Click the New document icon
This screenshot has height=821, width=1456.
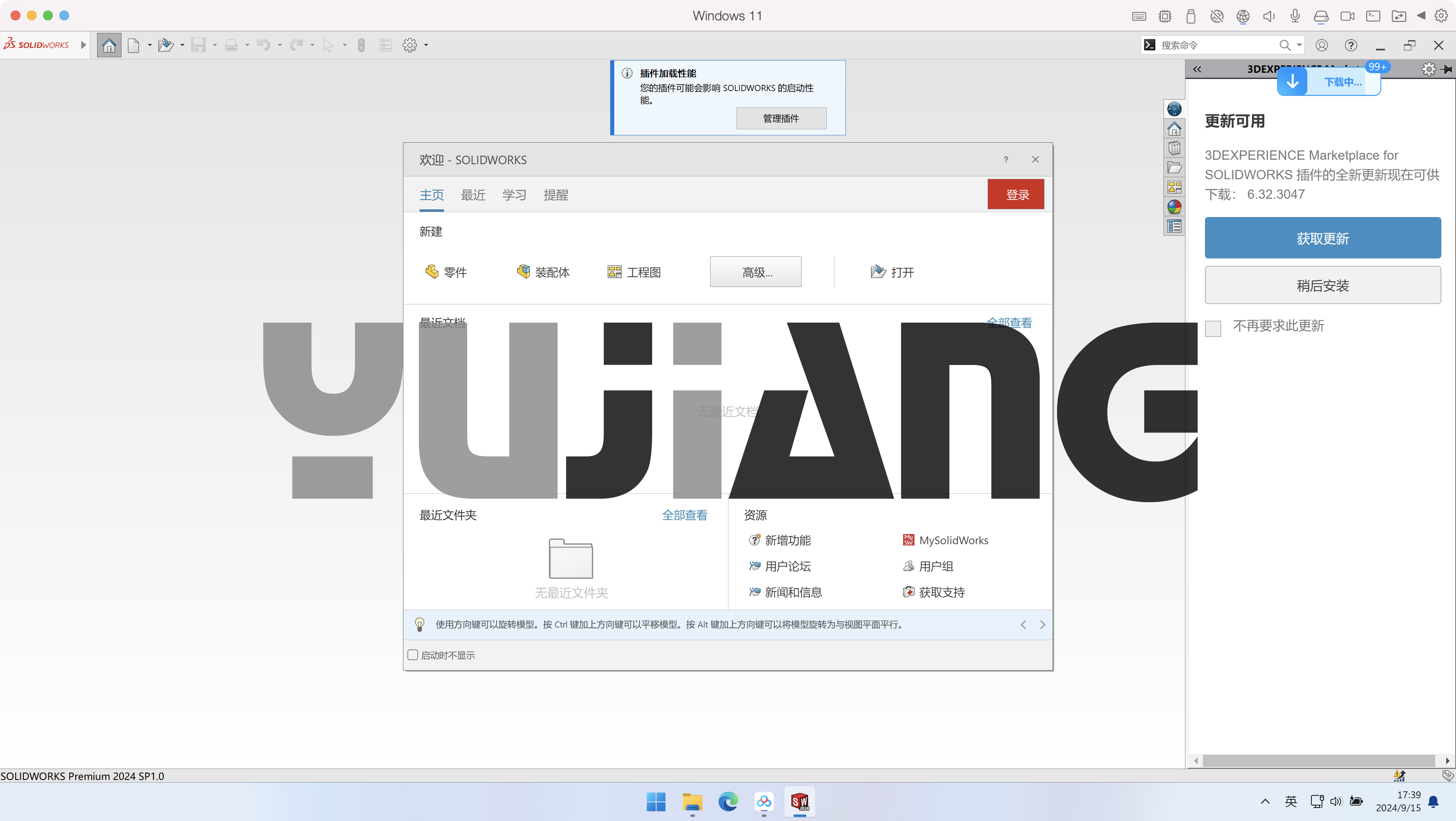pyautogui.click(x=133, y=45)
